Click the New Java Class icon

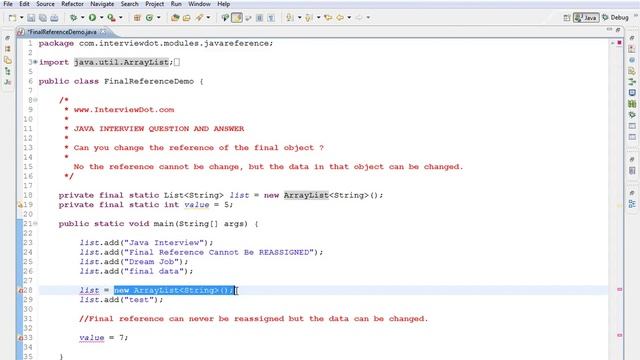point(149,18)
